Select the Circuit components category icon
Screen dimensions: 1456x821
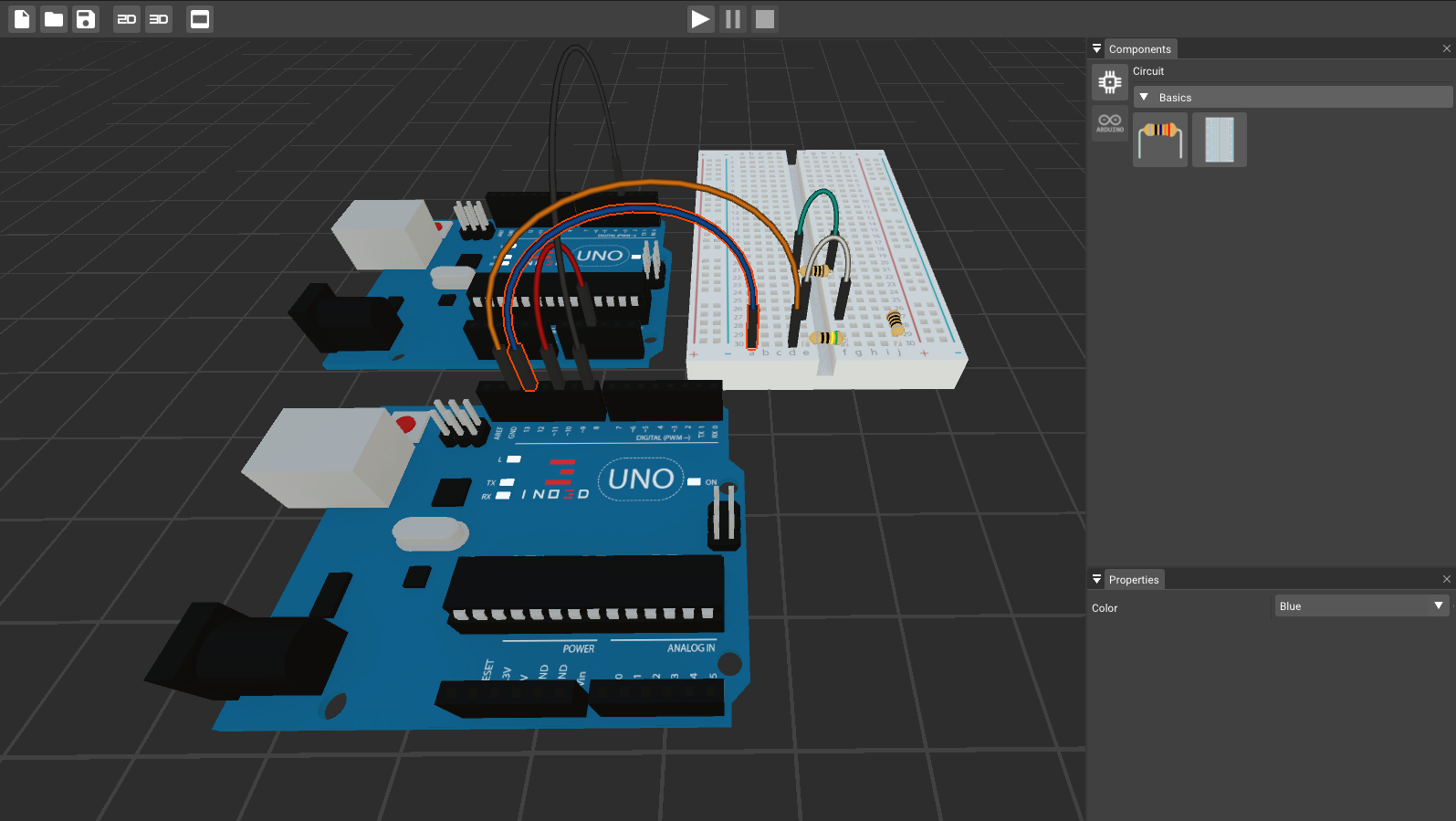[x=1110, y=82]
